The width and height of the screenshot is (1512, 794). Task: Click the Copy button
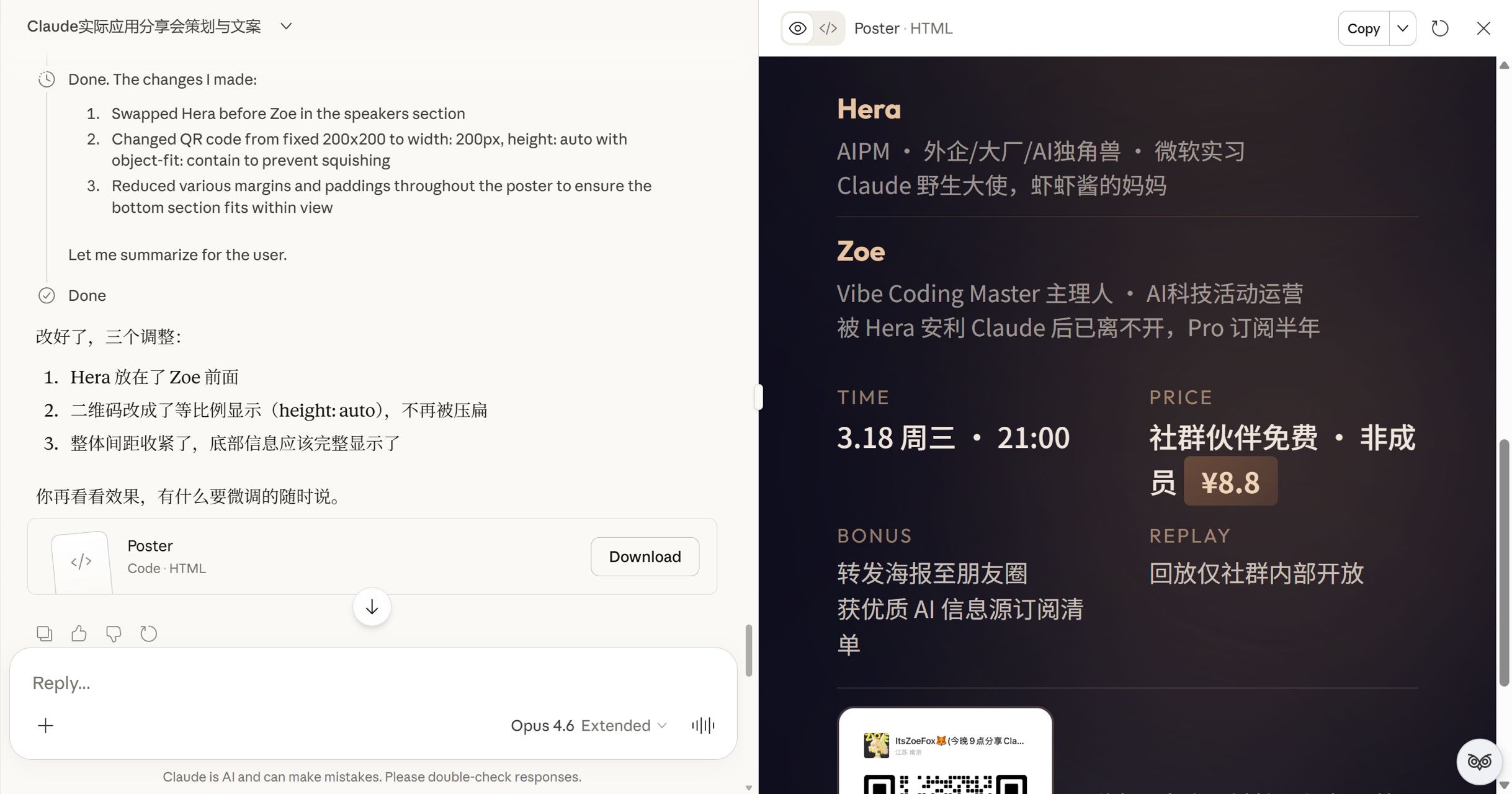(x=1363, y=29)
